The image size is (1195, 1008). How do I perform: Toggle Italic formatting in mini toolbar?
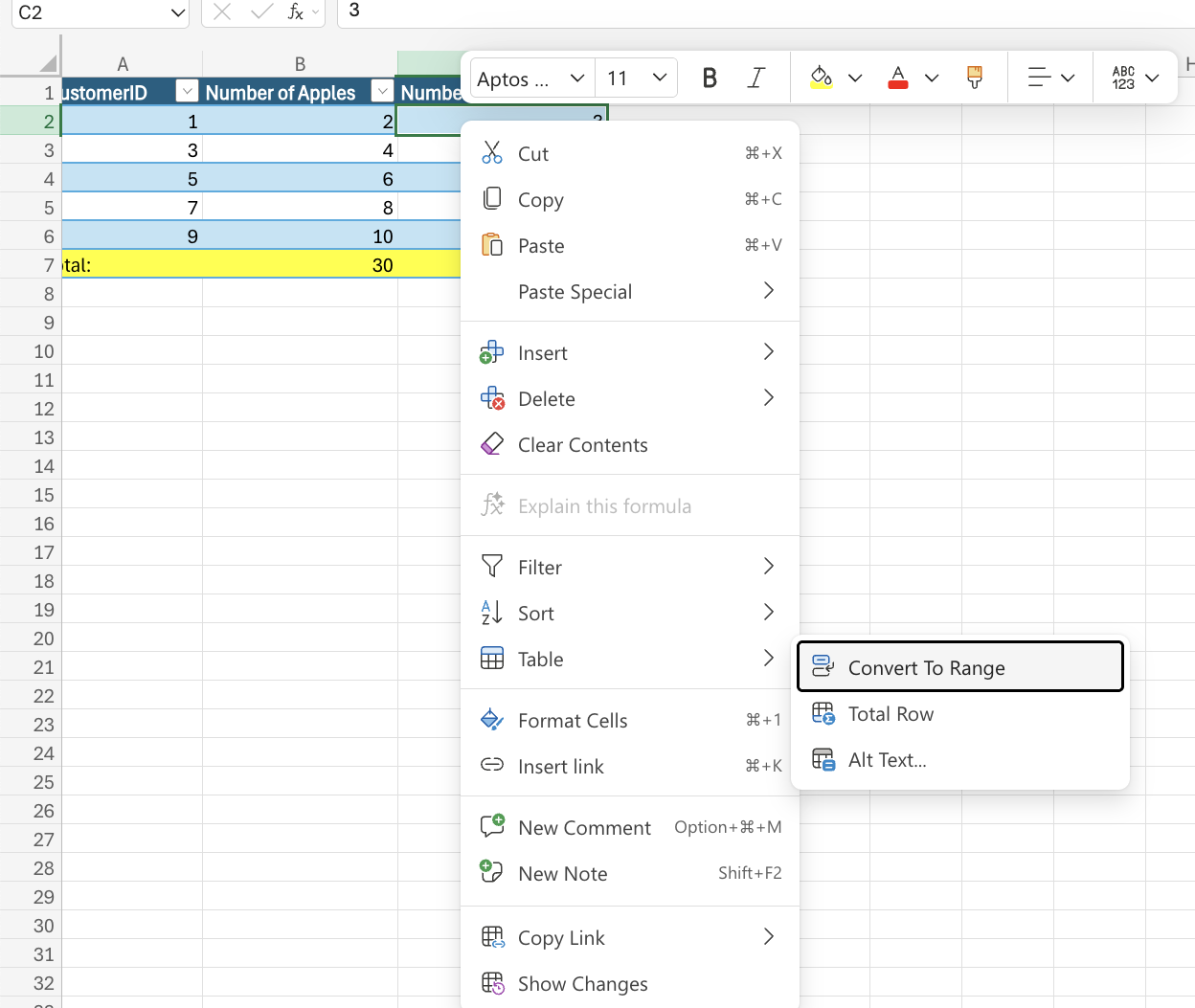coord(756,78)
